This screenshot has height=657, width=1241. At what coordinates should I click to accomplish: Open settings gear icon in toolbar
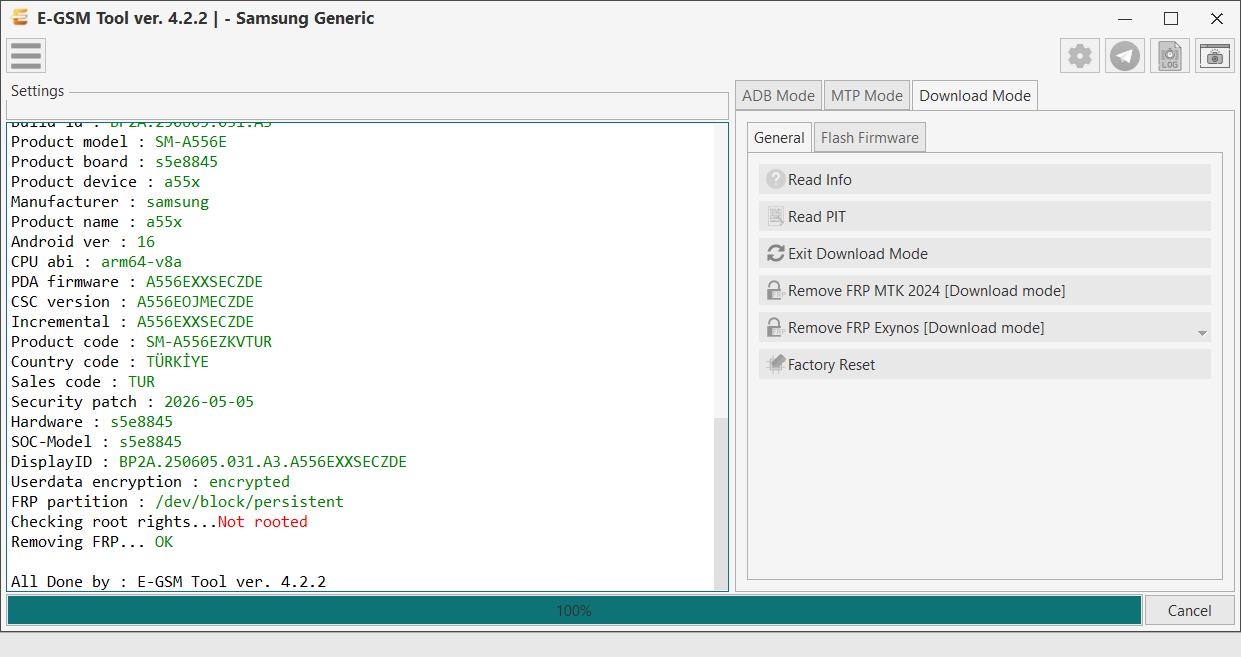point(1080,56)
